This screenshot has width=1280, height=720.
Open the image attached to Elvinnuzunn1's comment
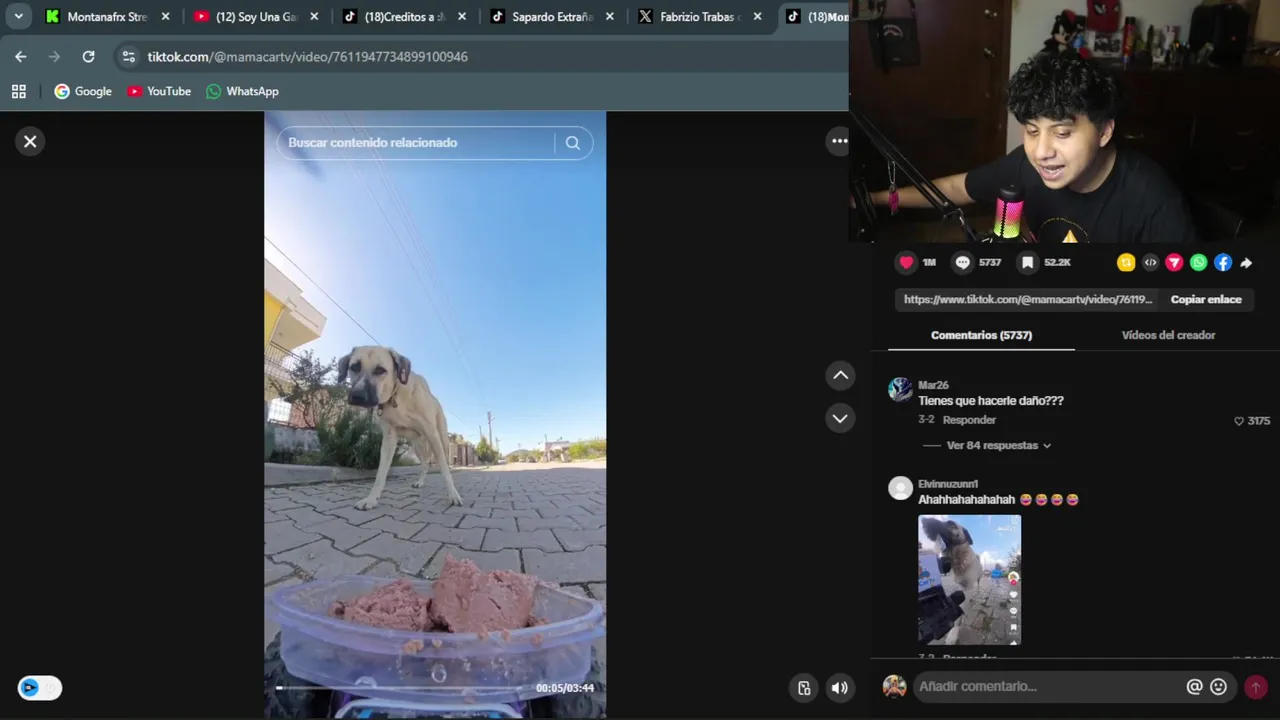pos(969,580)
